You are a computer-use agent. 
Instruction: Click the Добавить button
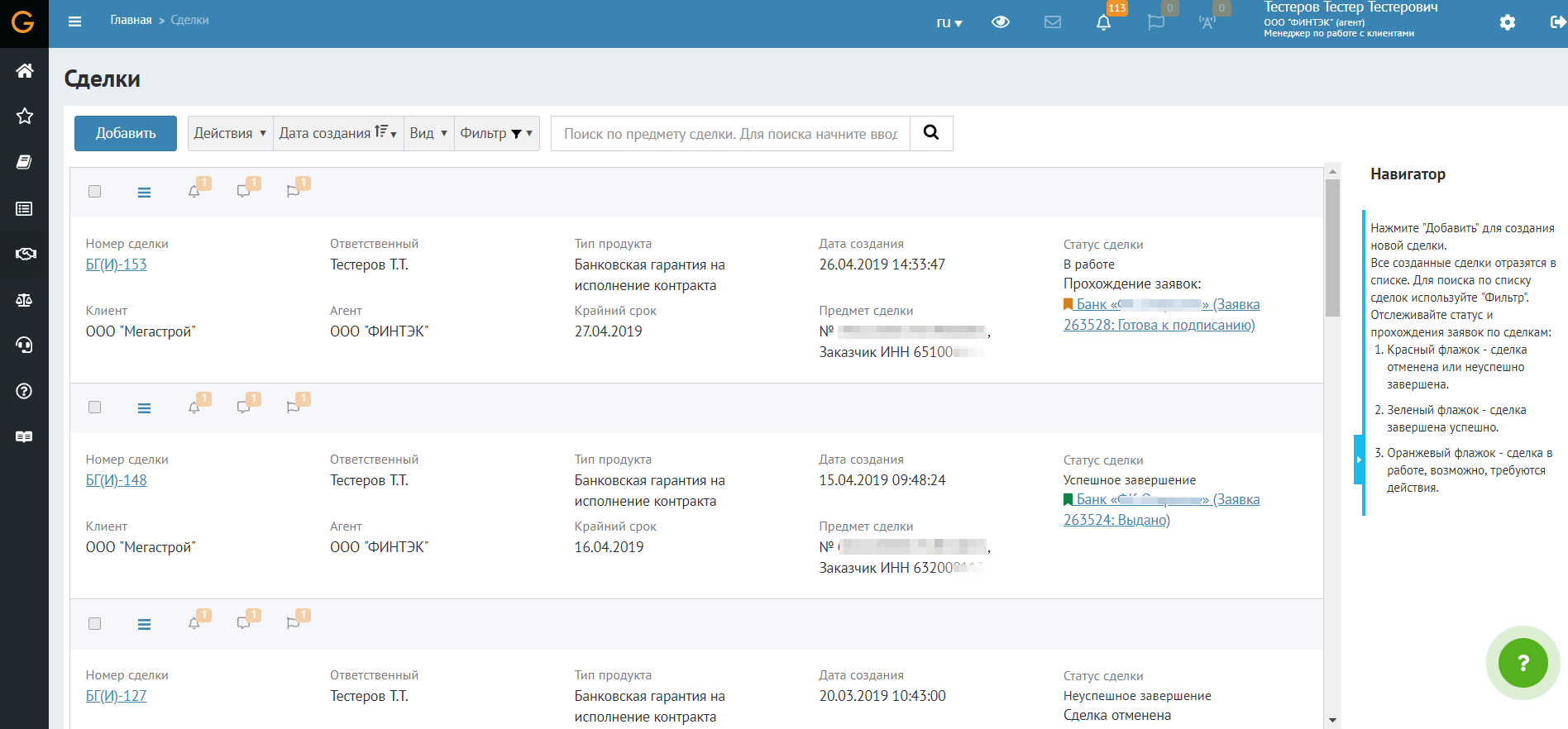(126, 133)
